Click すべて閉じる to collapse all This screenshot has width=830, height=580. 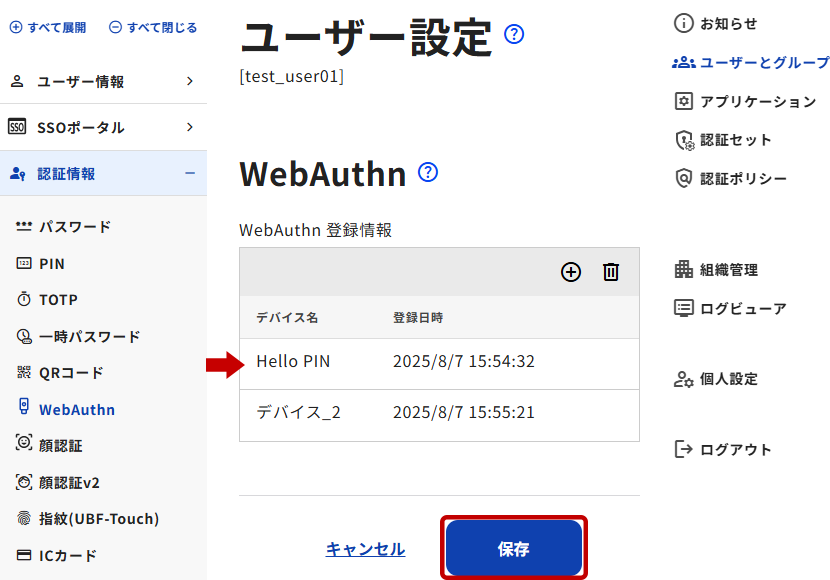click(x=153, y=27)
